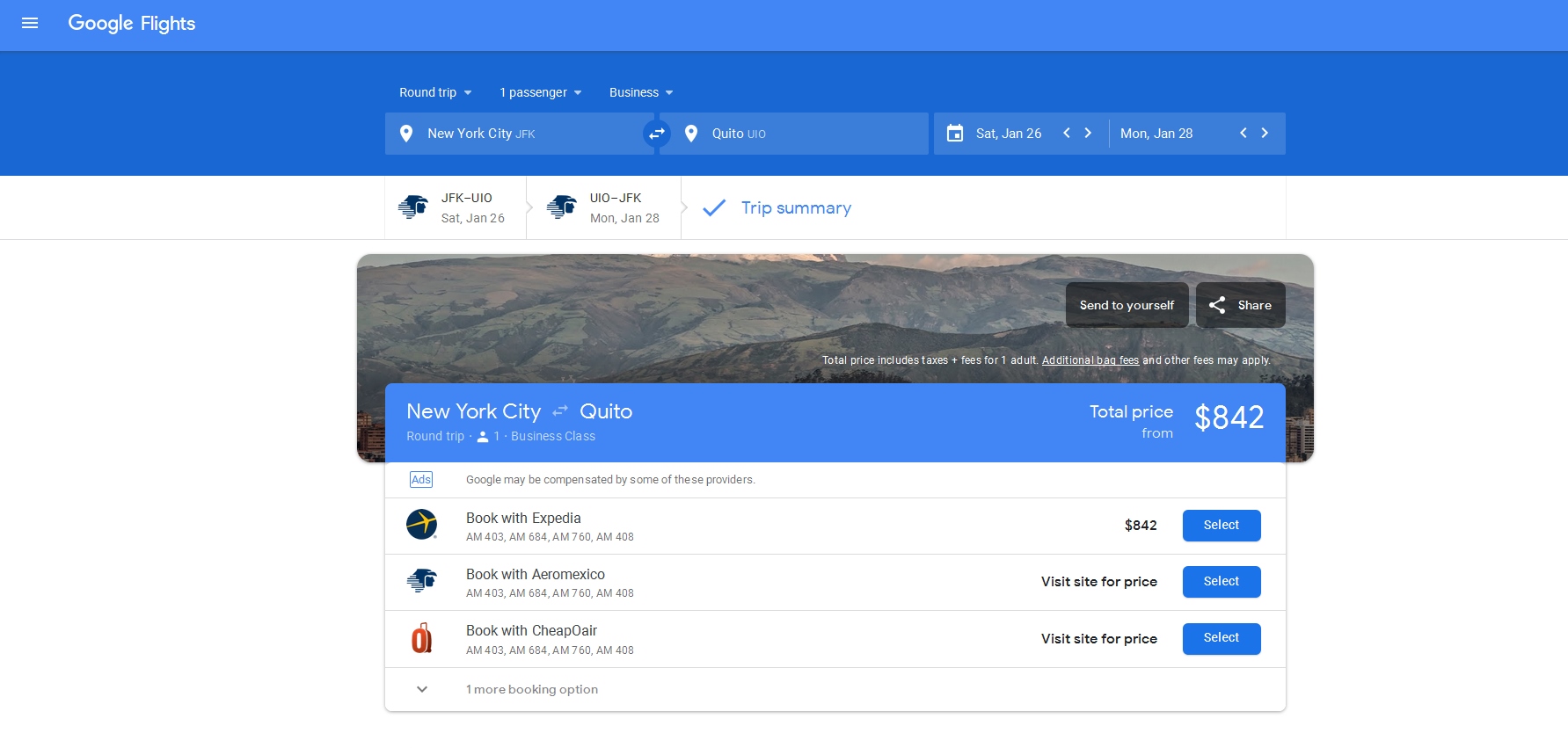
Task: Select booking with Expedia for $842
Action: point(1222,526)
